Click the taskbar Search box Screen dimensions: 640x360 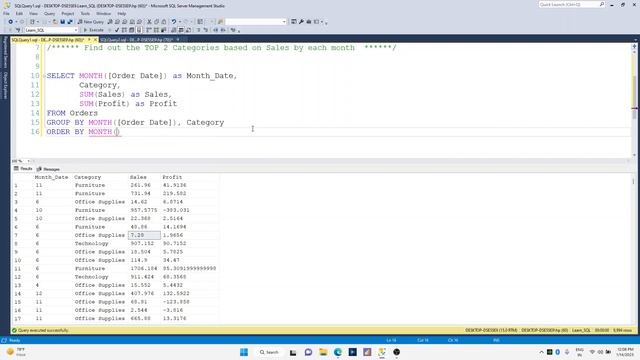pos(269,352)
